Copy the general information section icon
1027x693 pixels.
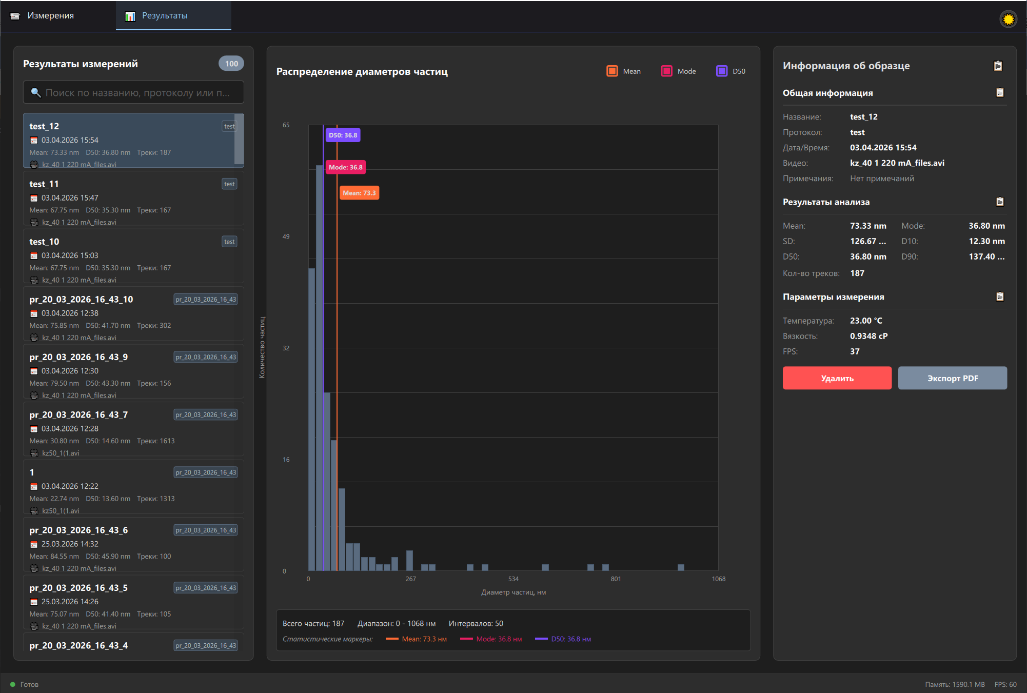coord(999,93)
